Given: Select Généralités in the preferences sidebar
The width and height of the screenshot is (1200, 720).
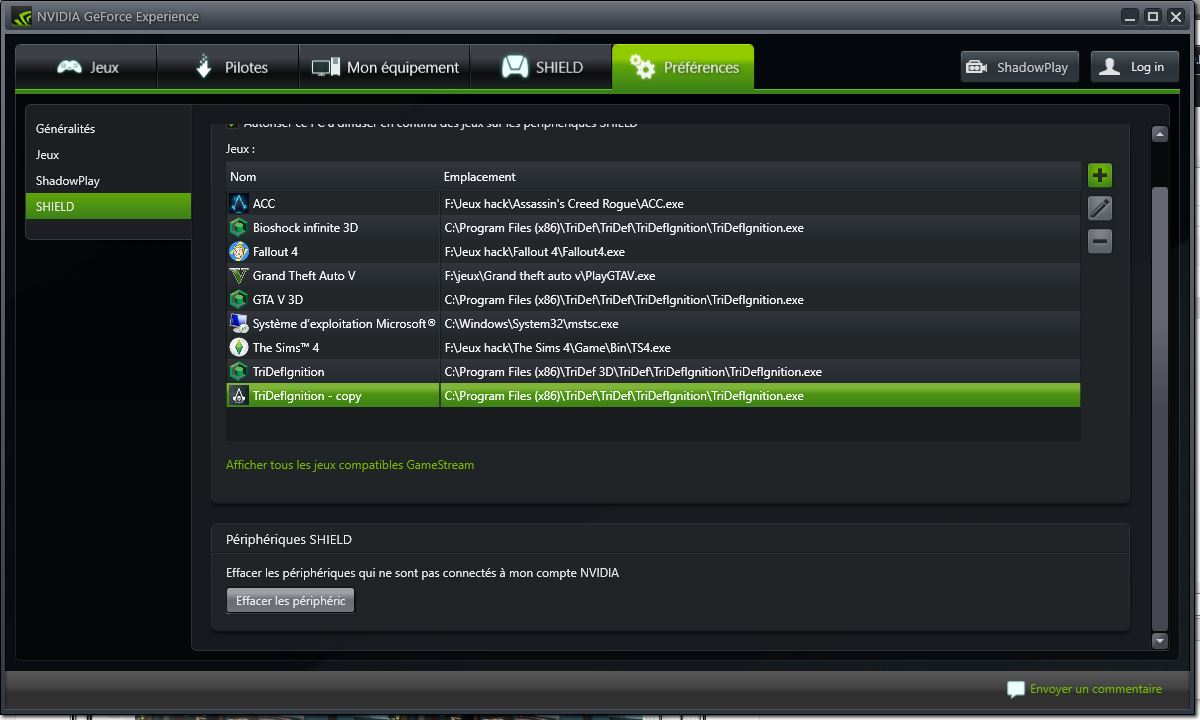Looking at the screenshot, I should pos(66,129).
